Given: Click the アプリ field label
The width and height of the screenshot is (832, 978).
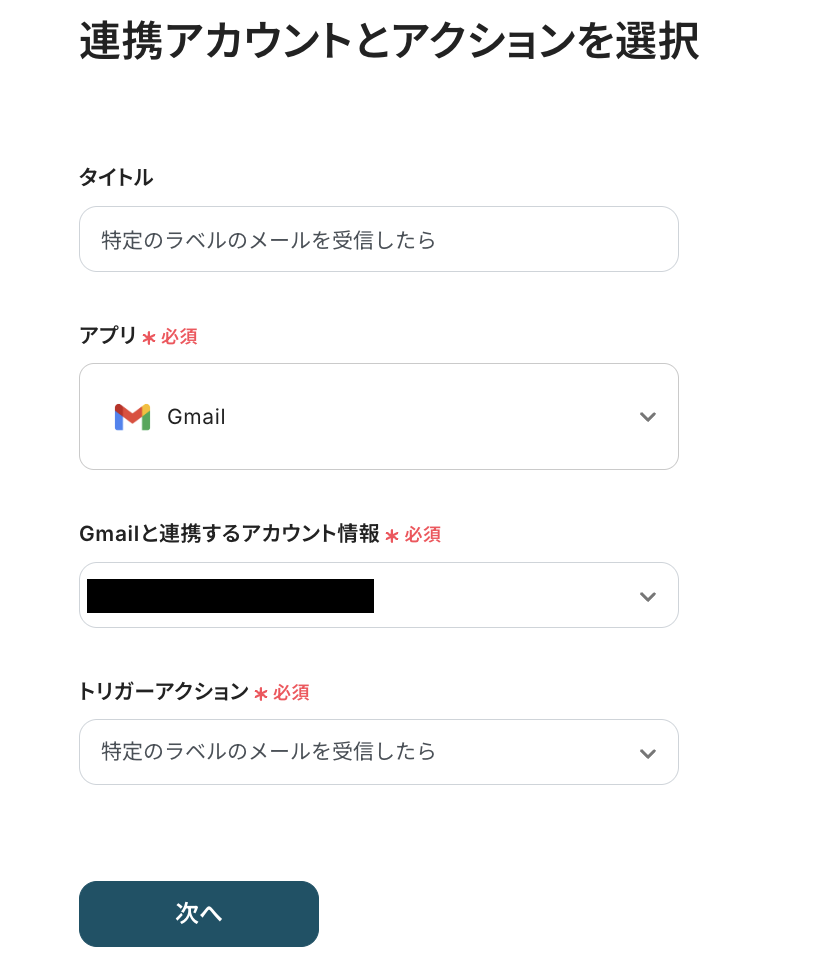Looking at the screenshot, I should pos(108,336).
